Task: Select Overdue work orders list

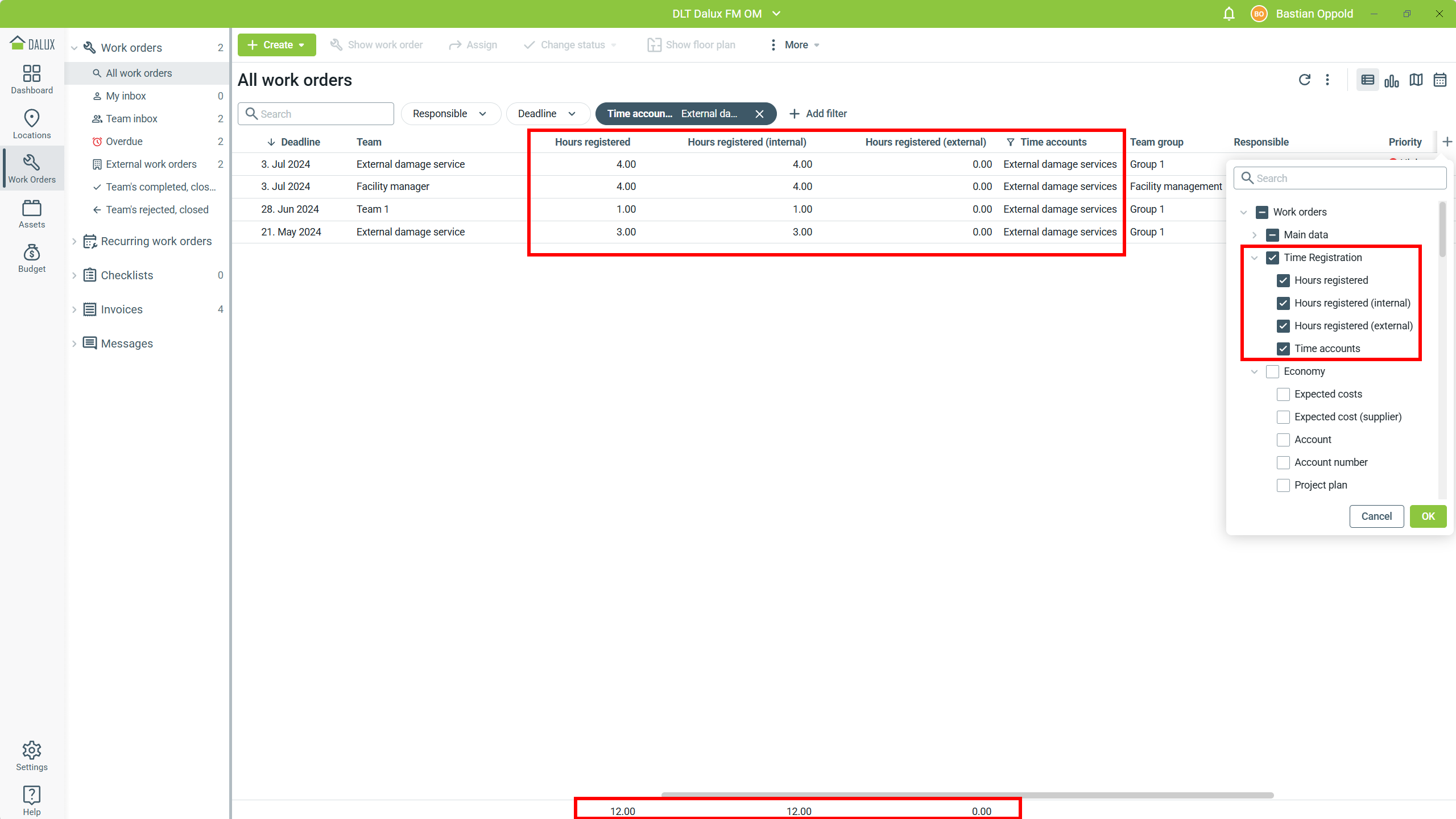Action: (124, 142)
